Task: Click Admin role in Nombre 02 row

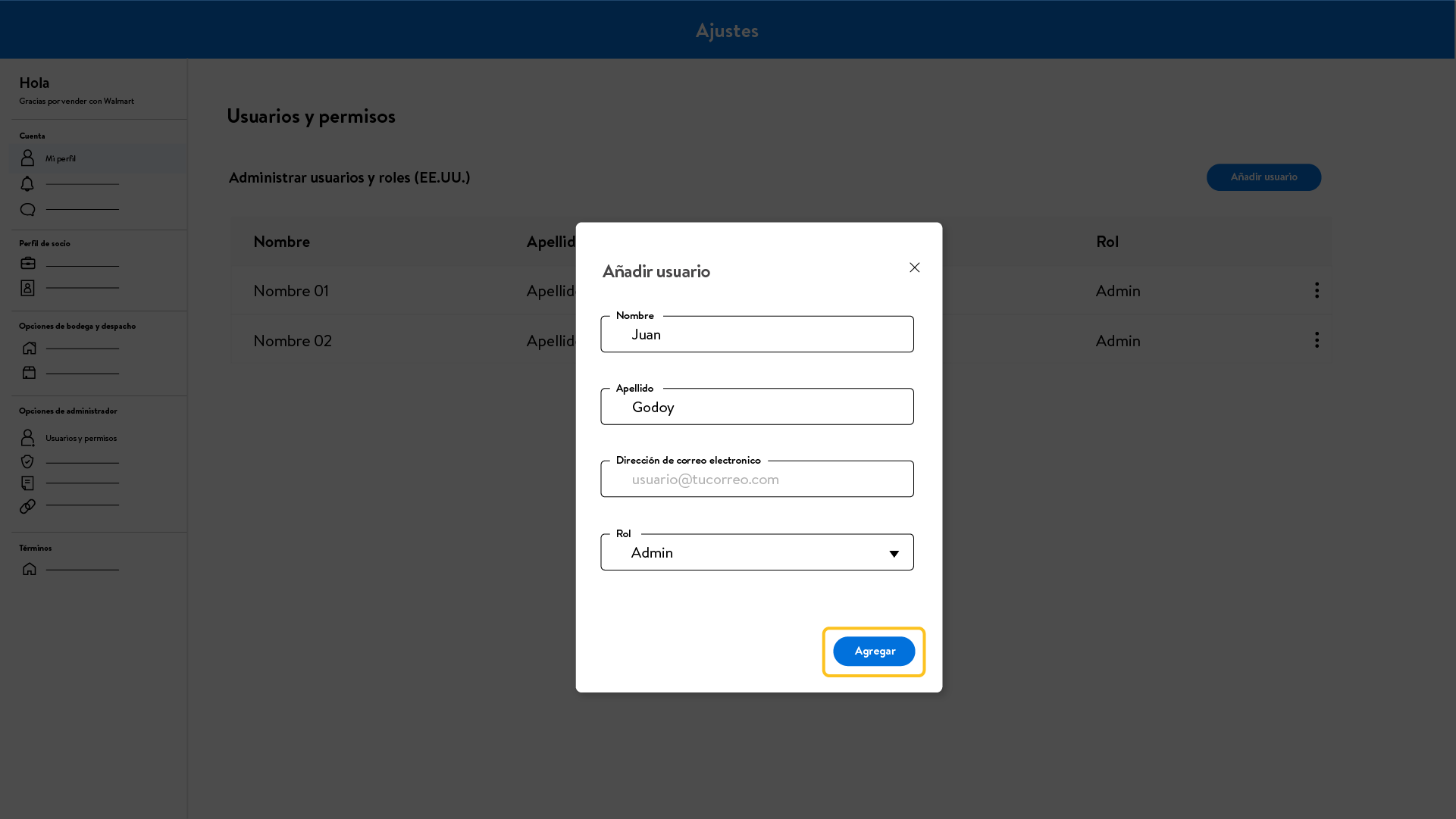Action: click(x=1118, y=341)
